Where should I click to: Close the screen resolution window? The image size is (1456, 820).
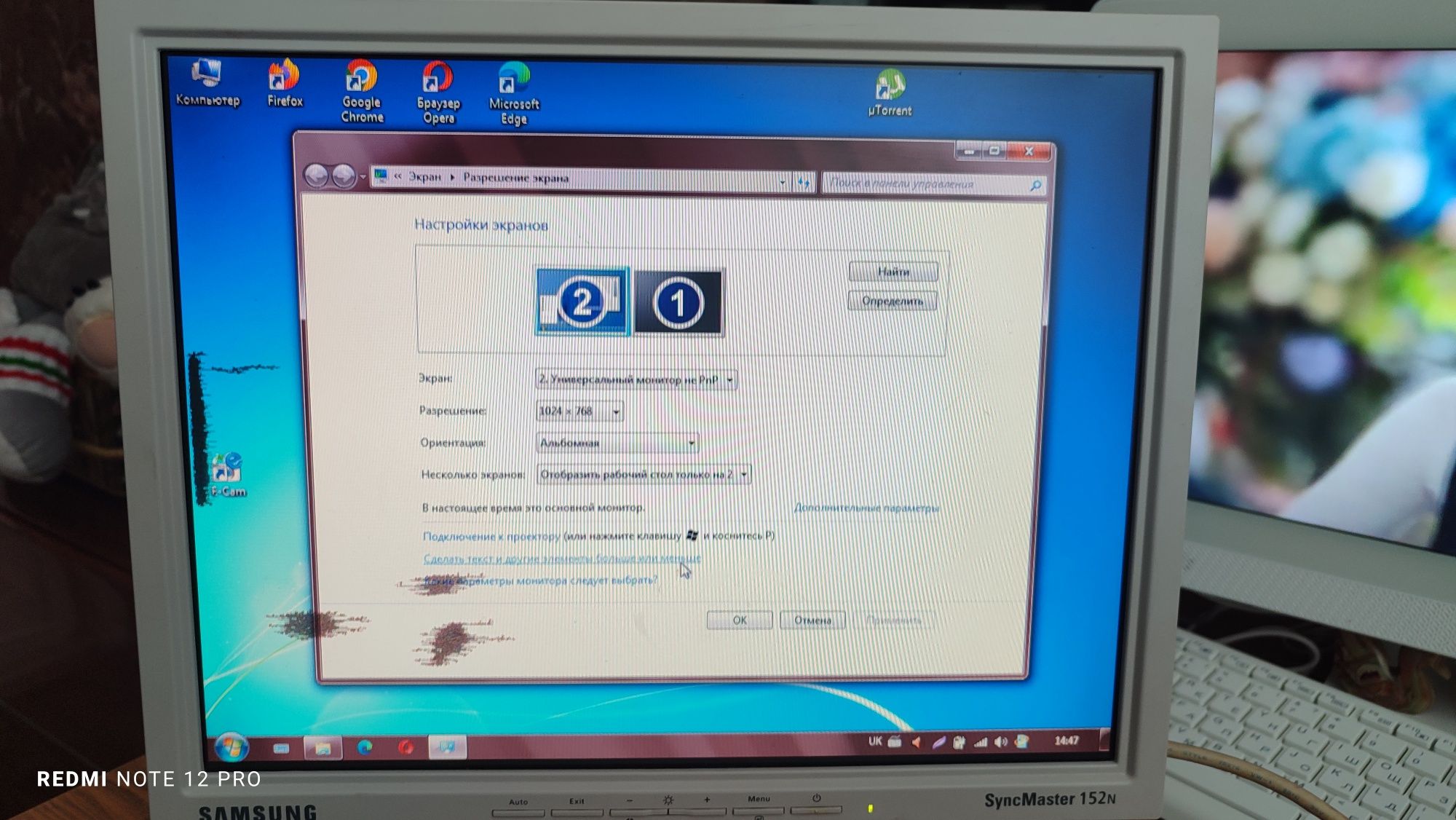(x=1029, y=151)
